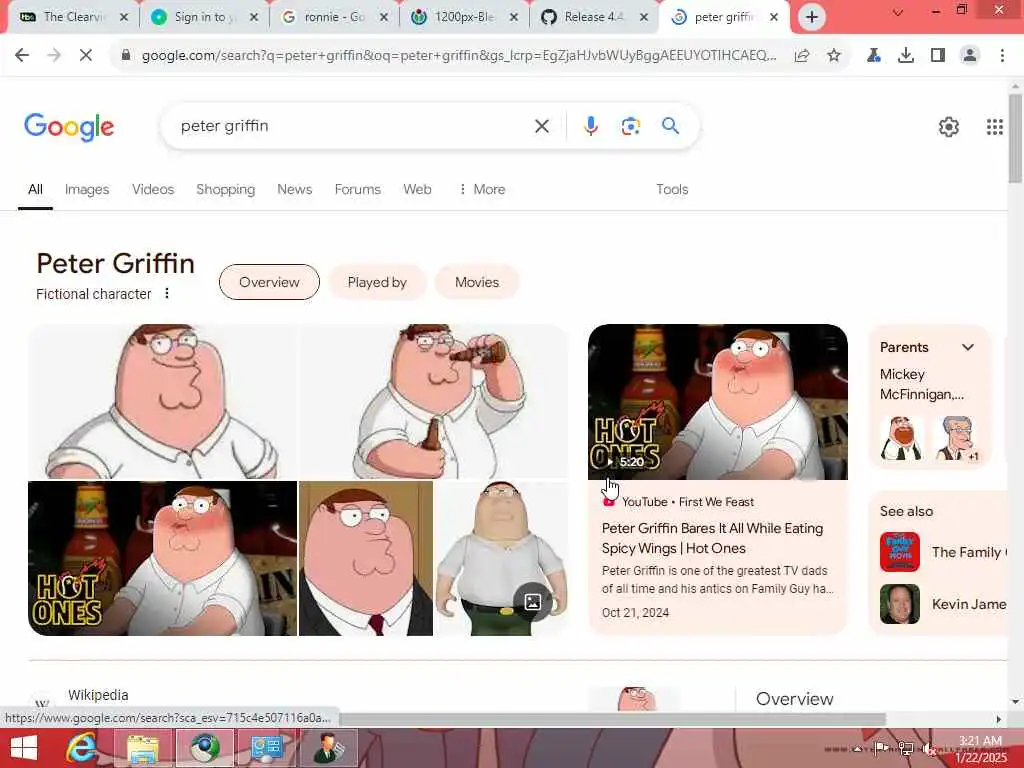This screenshot has width=1024, height=768.
Task: Go back to the previous page
Action: (22, 56)
